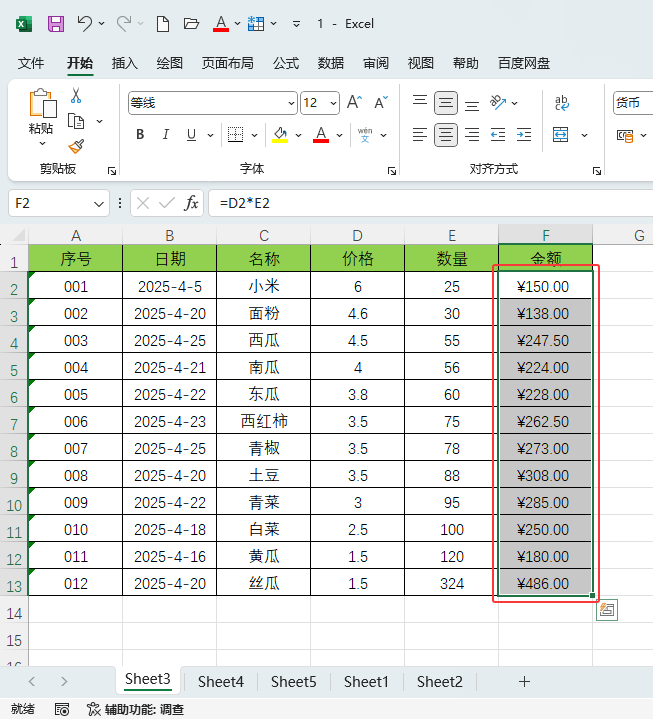This screenshot has height=719, width=653.
Task: Add a new sheet with plus button
Action: [x=524, y=682]
